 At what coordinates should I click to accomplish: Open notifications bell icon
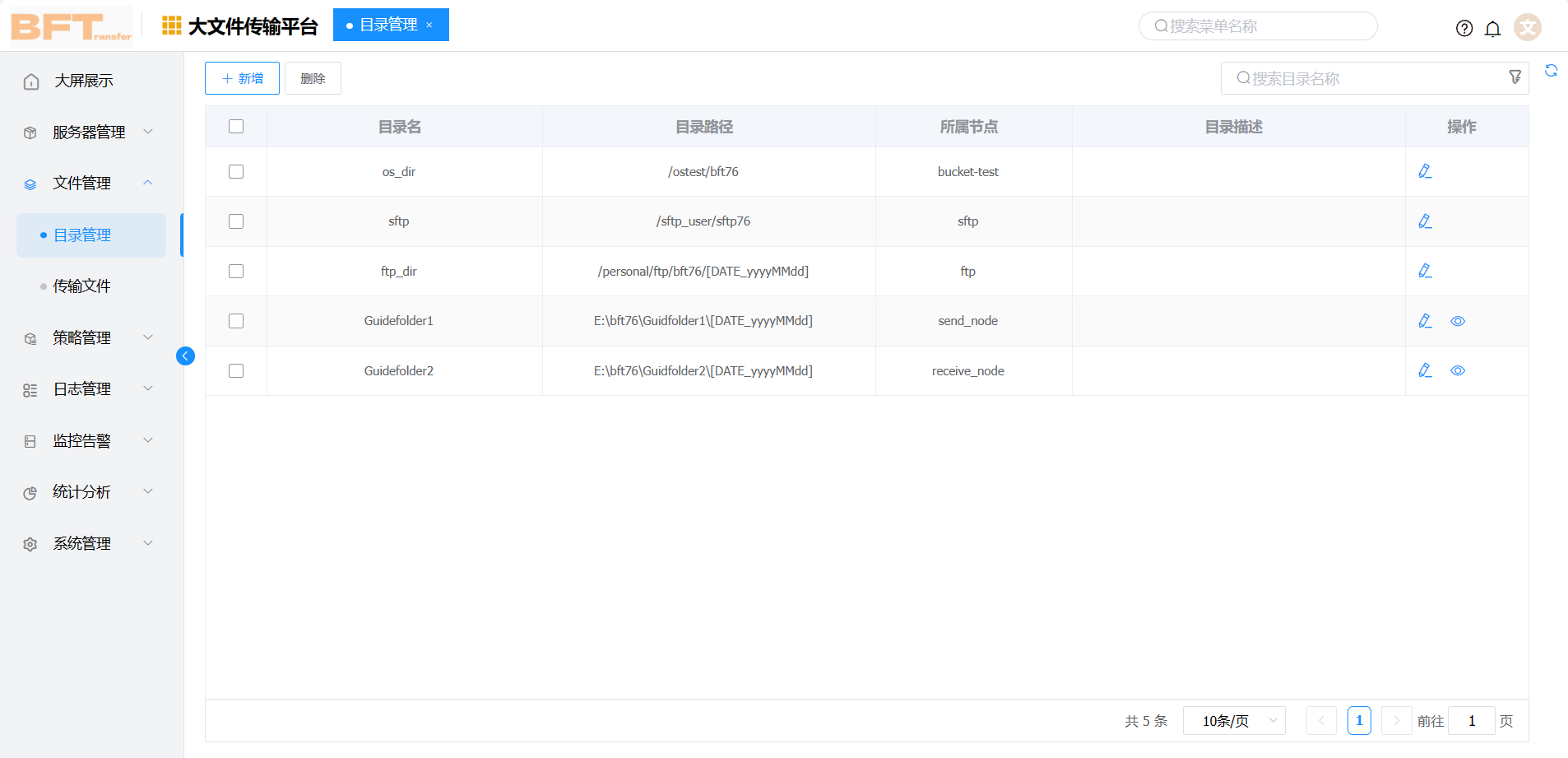(1492, 29)
